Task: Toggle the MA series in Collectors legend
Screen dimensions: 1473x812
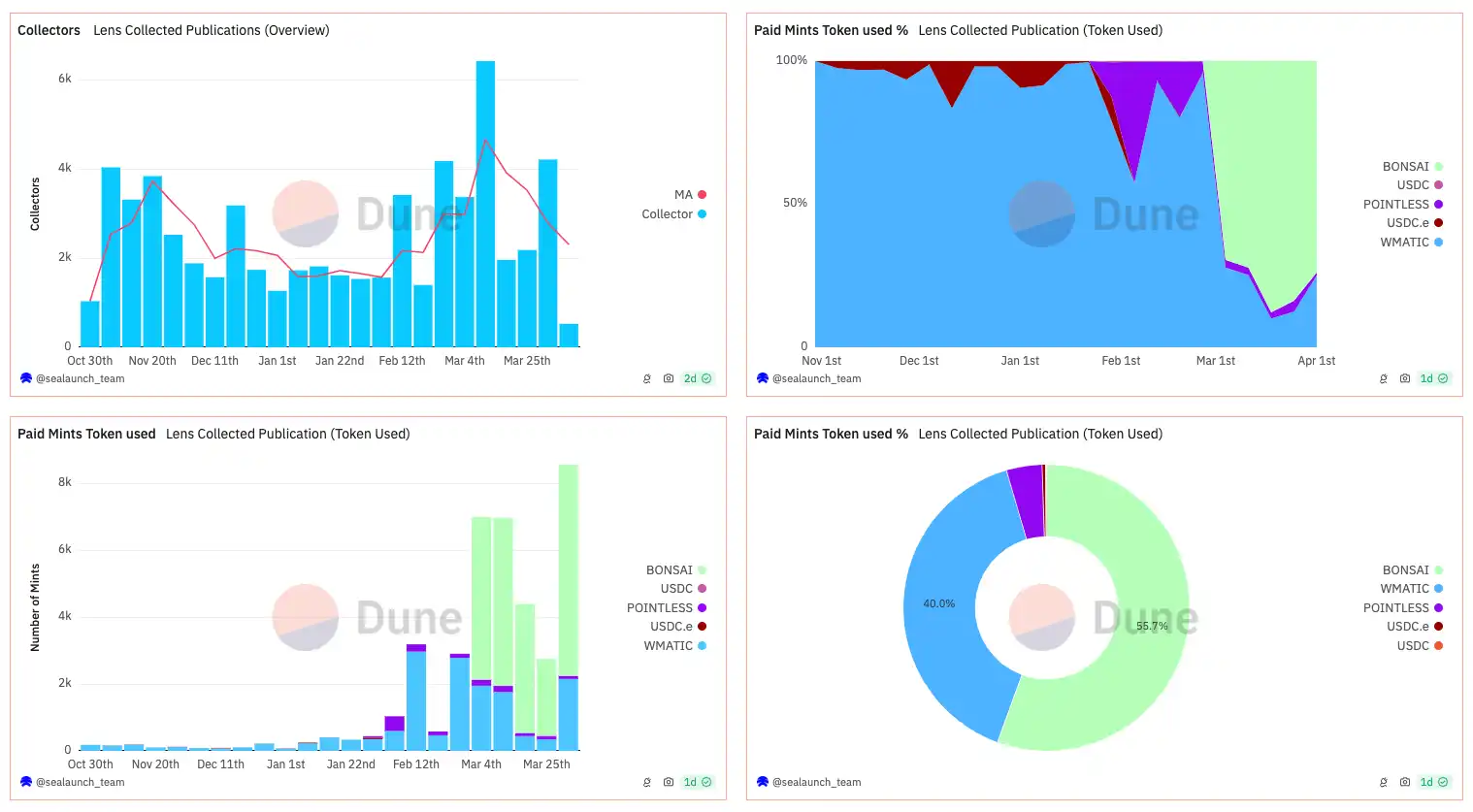Action: [690, 195]
